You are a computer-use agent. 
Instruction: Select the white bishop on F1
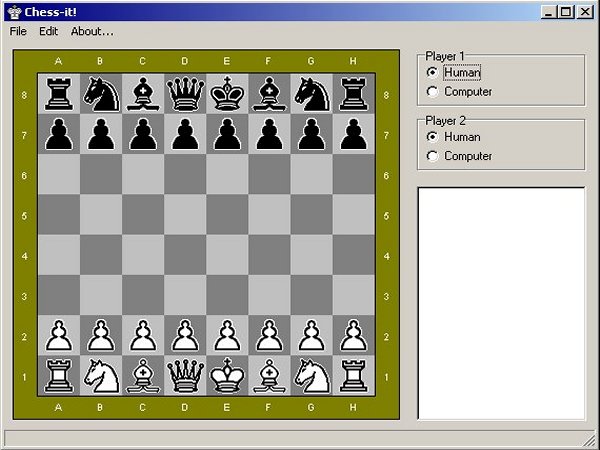[269, 375]
